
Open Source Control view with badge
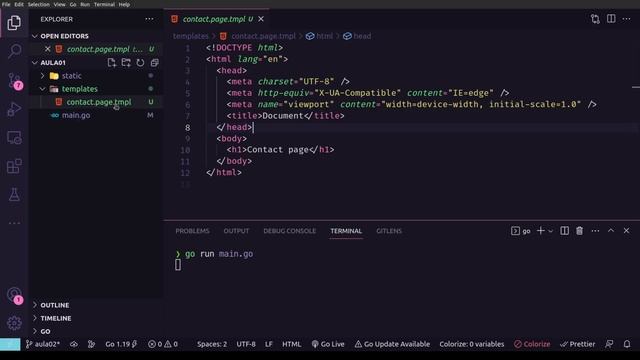[x=15, y=81]
